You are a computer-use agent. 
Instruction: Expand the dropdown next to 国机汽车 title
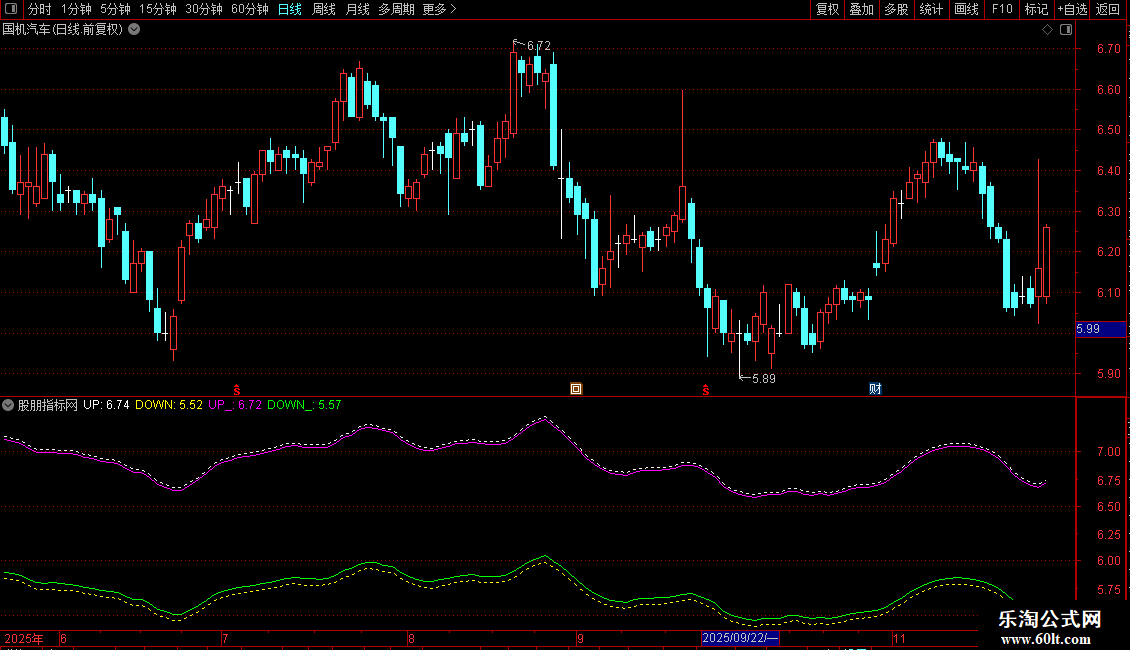tap(134, 30)
